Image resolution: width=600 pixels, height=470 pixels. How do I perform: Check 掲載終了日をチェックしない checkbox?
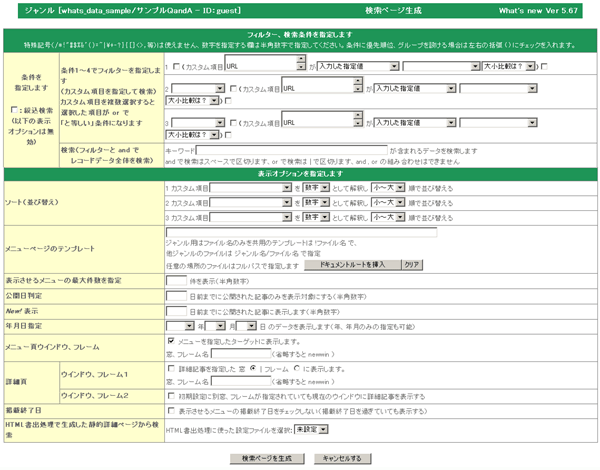(x=171, y=411)
